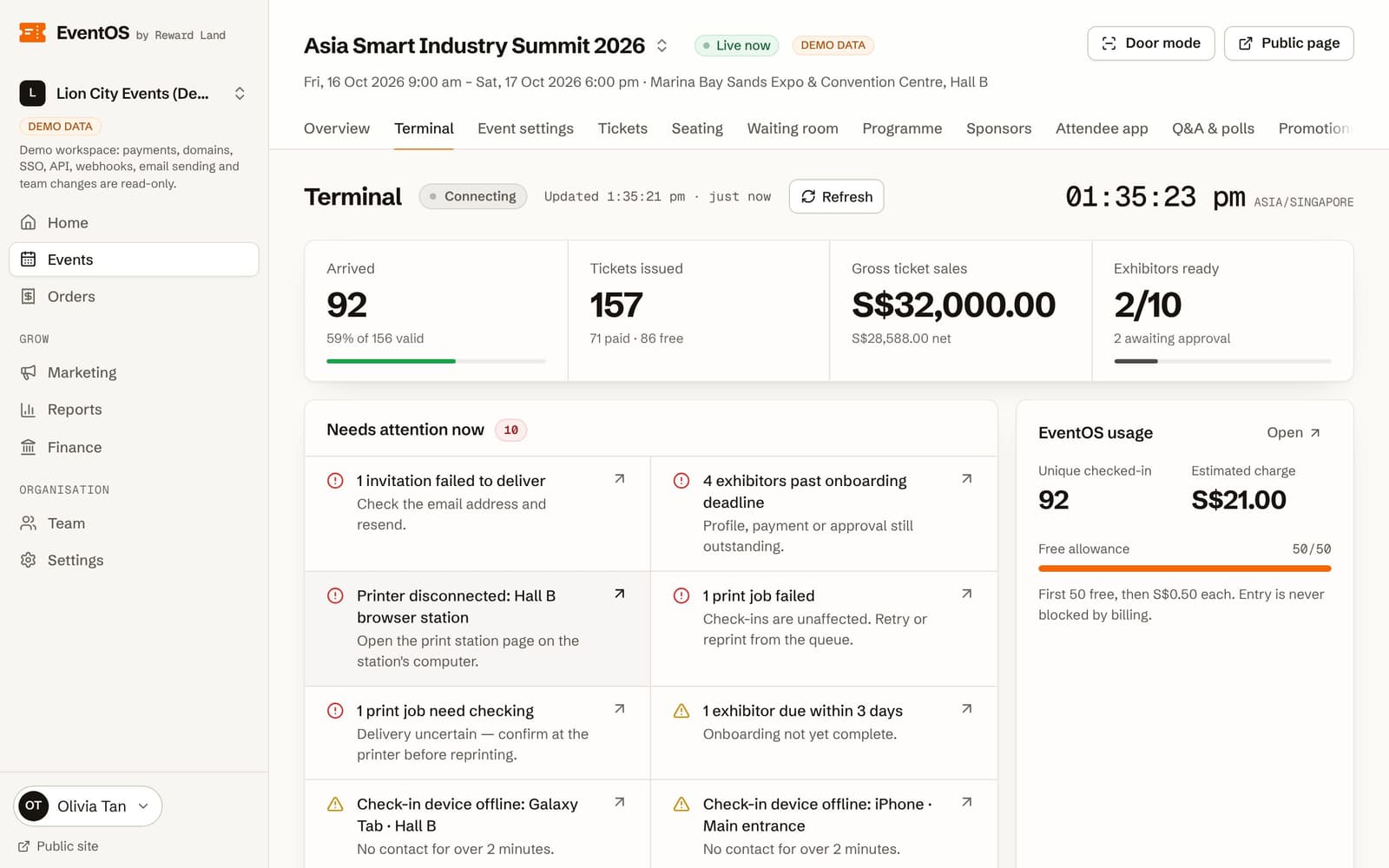Click the Events calendar icon
Image resolution: width=1389 pixels, height=868 pixels.
(x=29, y=260)
